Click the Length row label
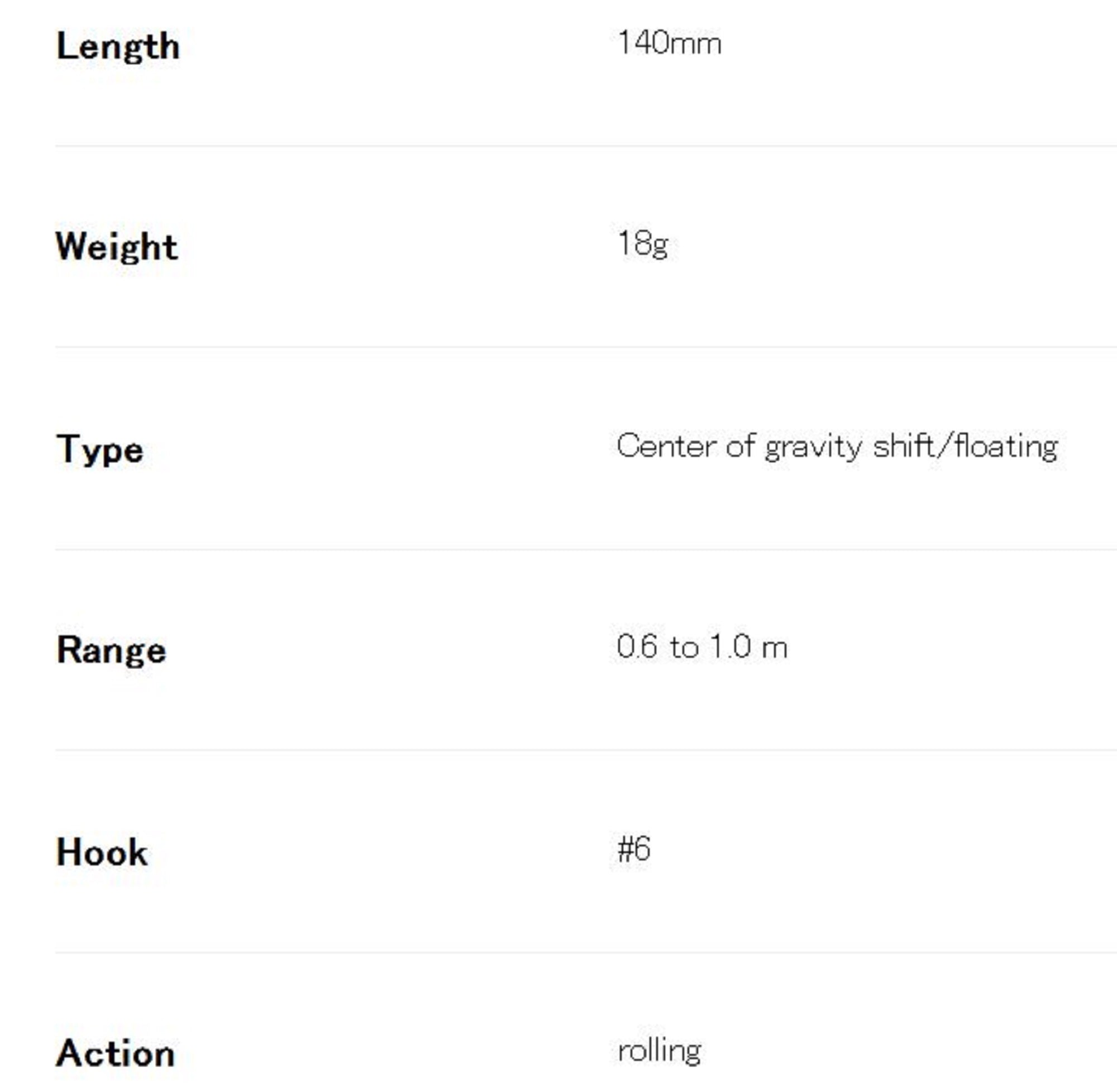Screen dimensions: 1117x1092 click(x=118, y=46)
